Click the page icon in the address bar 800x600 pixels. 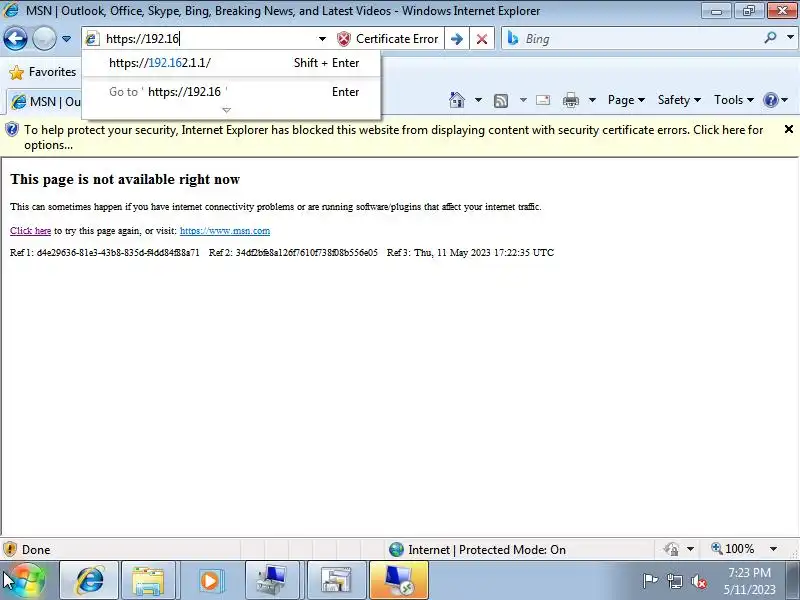tap(92, 38)
